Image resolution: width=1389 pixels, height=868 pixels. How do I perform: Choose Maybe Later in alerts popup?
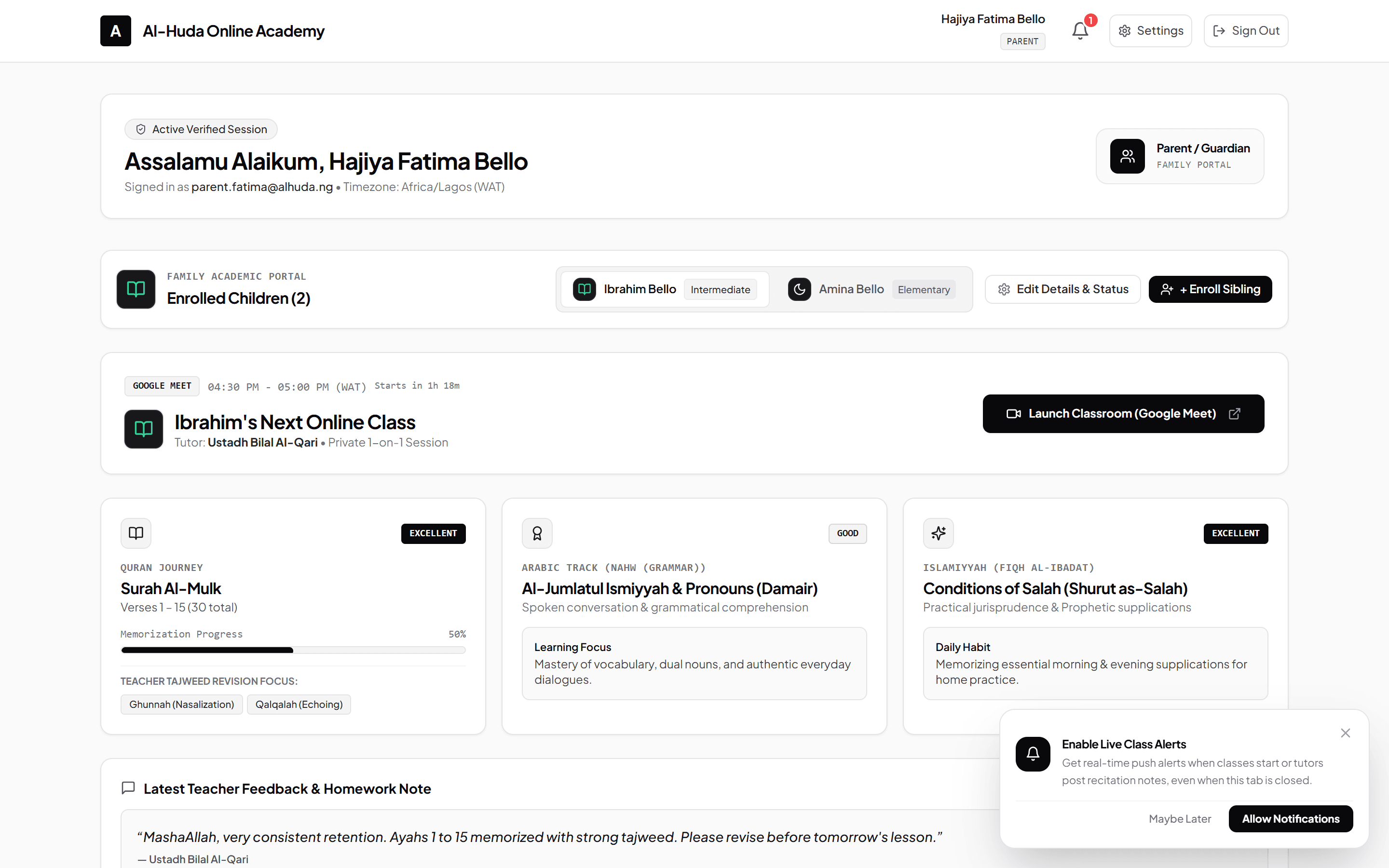tap(1180, 819)
